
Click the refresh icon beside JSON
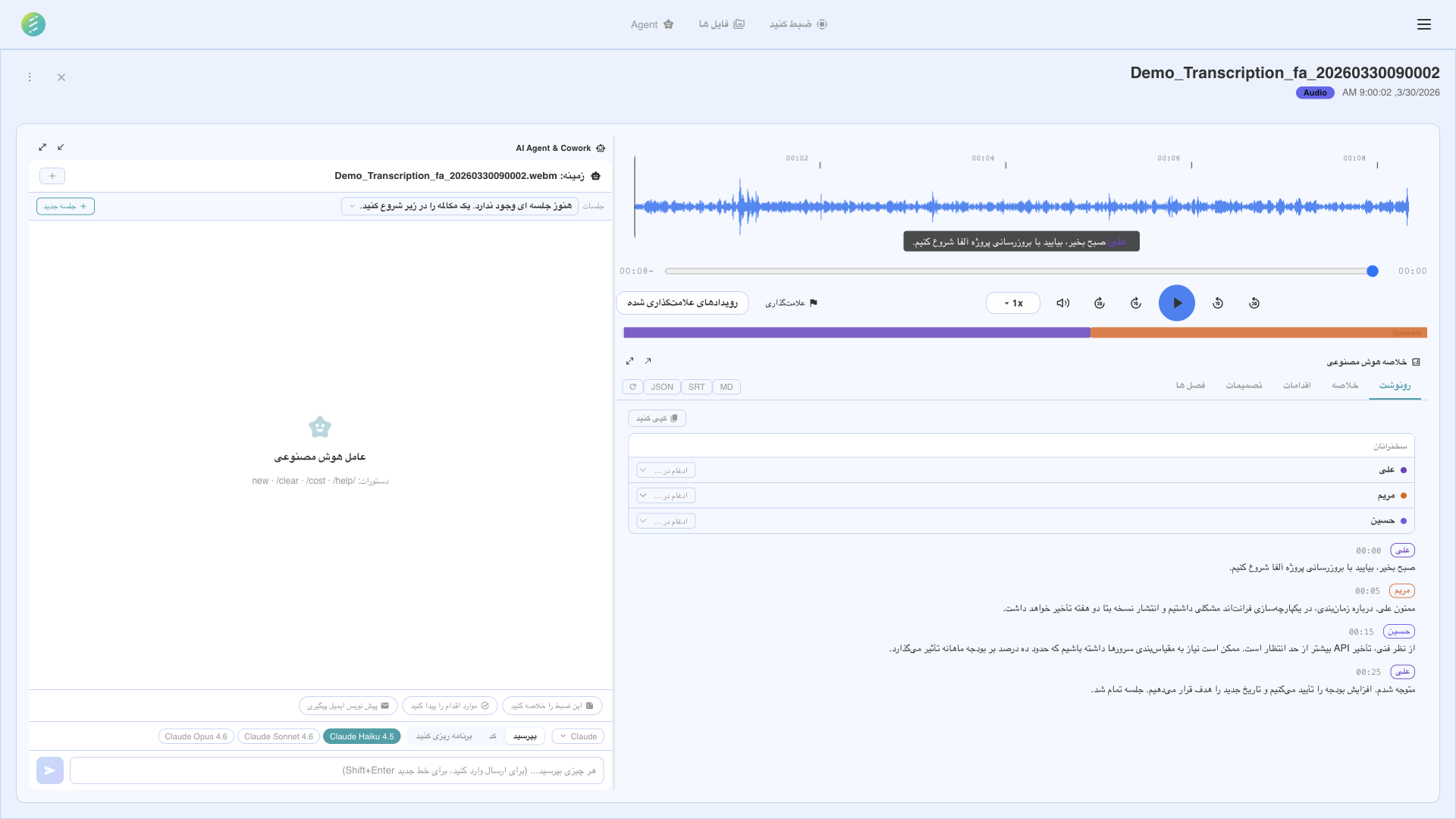pyautogui.click(x=632, y=387)
